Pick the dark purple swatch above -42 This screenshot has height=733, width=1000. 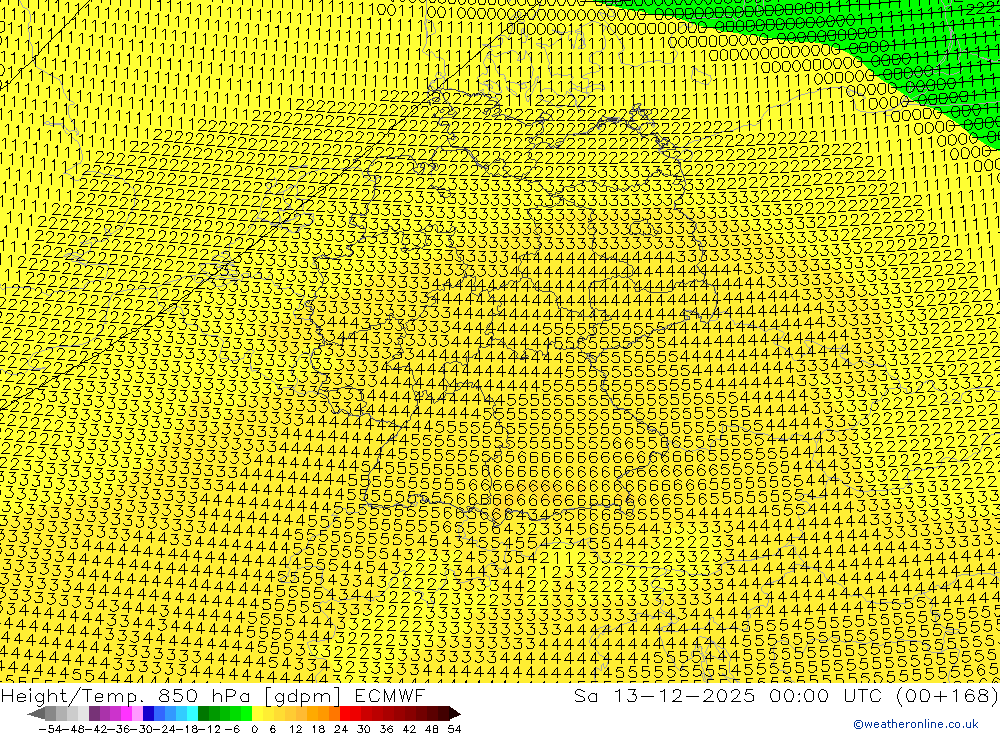94,713
